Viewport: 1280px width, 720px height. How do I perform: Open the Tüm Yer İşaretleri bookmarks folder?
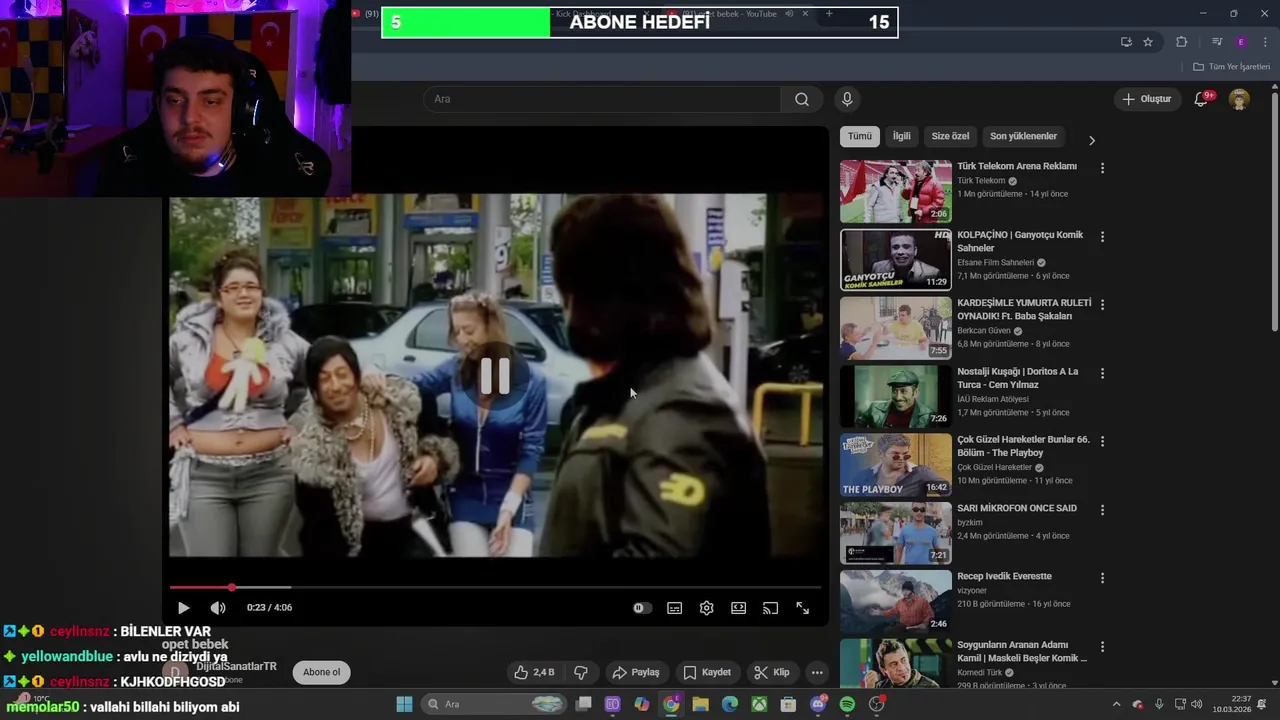tap(1232, 67)
